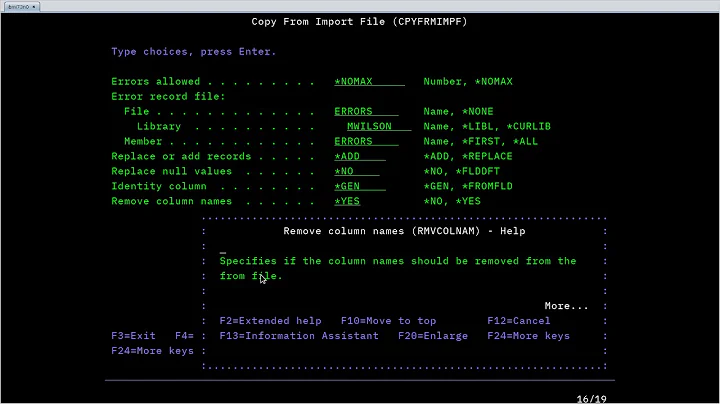Click the '*NO, *FLDDFT' choices hint

[461, 171]
